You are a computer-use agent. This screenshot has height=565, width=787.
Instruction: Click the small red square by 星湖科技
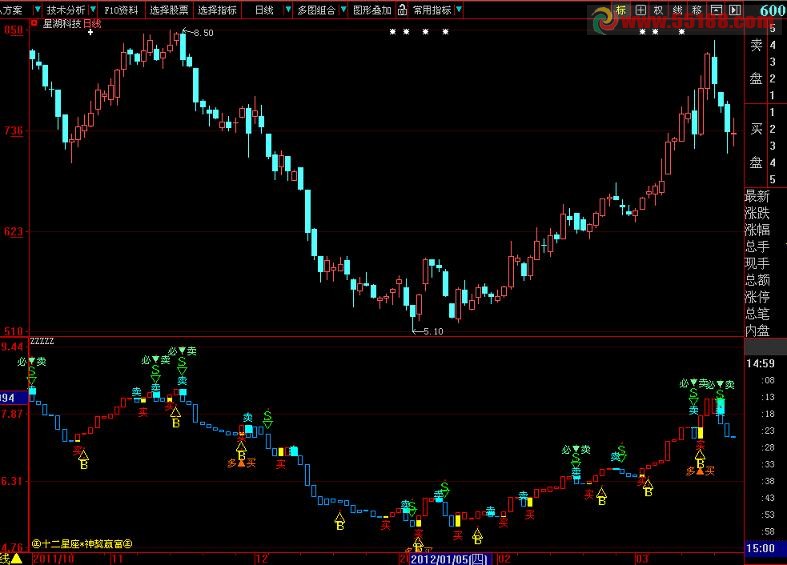(35, 23)
